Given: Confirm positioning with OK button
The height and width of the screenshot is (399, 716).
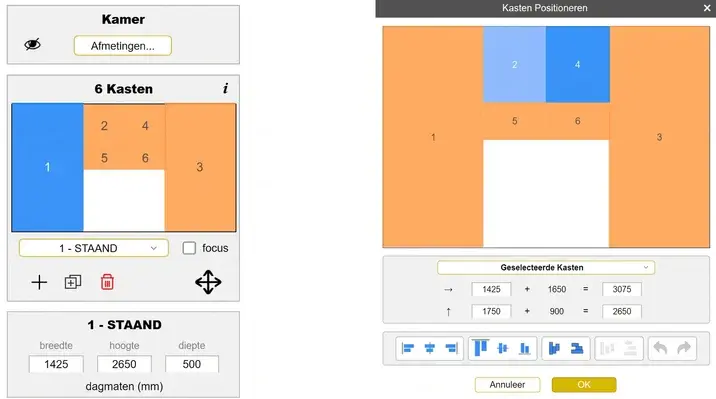Looking at the screenshot, I should click(x=584, y=384).
